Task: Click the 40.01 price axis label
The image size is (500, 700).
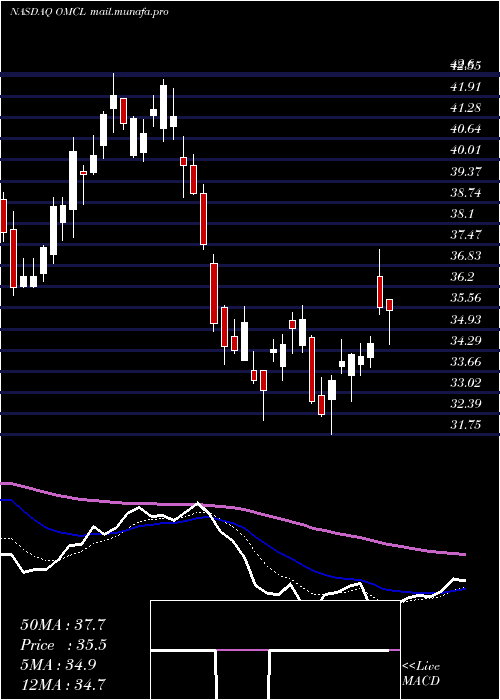Action: click(x=466, y=150)
